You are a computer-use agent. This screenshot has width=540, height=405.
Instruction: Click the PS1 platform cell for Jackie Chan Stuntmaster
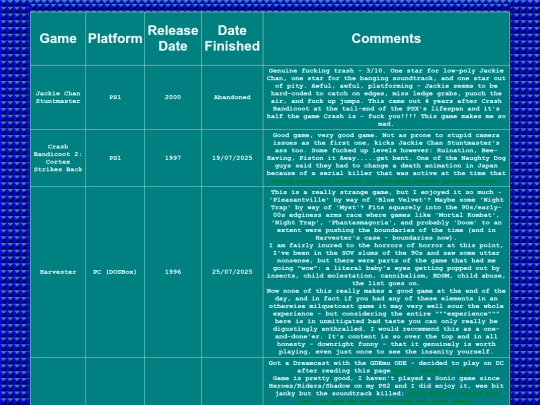115,97
